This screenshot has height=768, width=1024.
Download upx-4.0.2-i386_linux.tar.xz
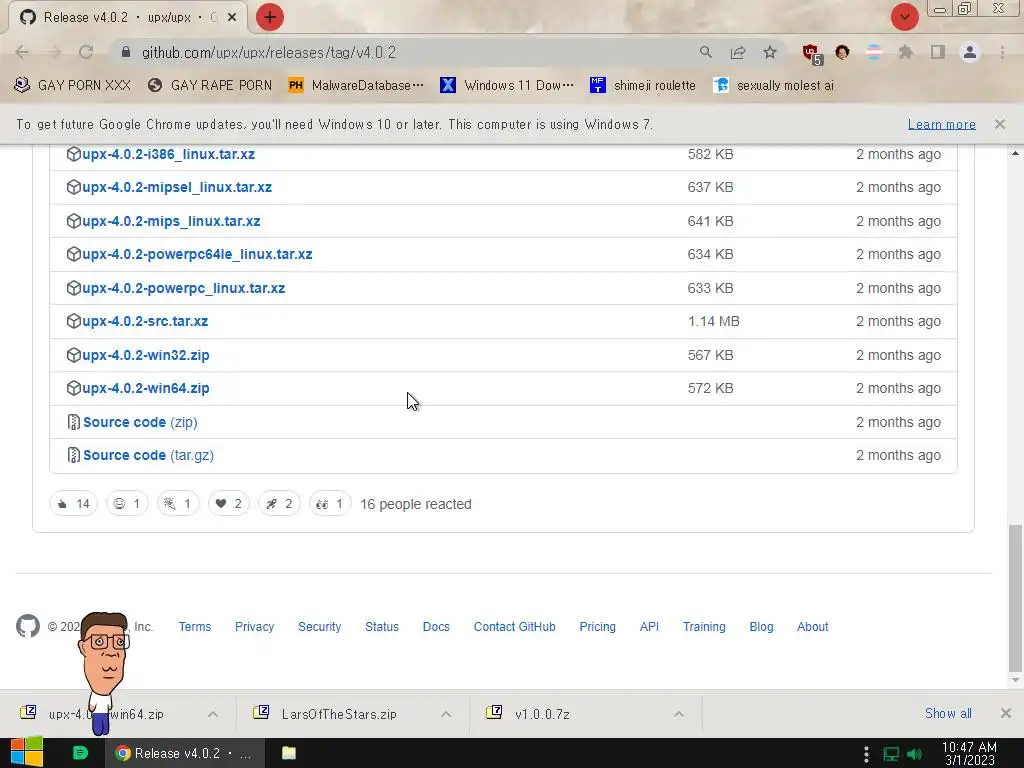click(x=168, y=154)
